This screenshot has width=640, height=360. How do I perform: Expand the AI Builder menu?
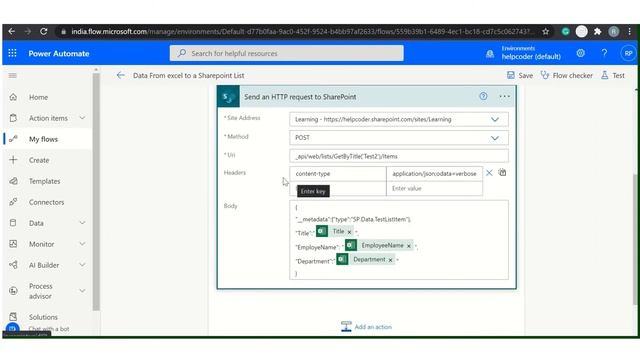(82, 265)
